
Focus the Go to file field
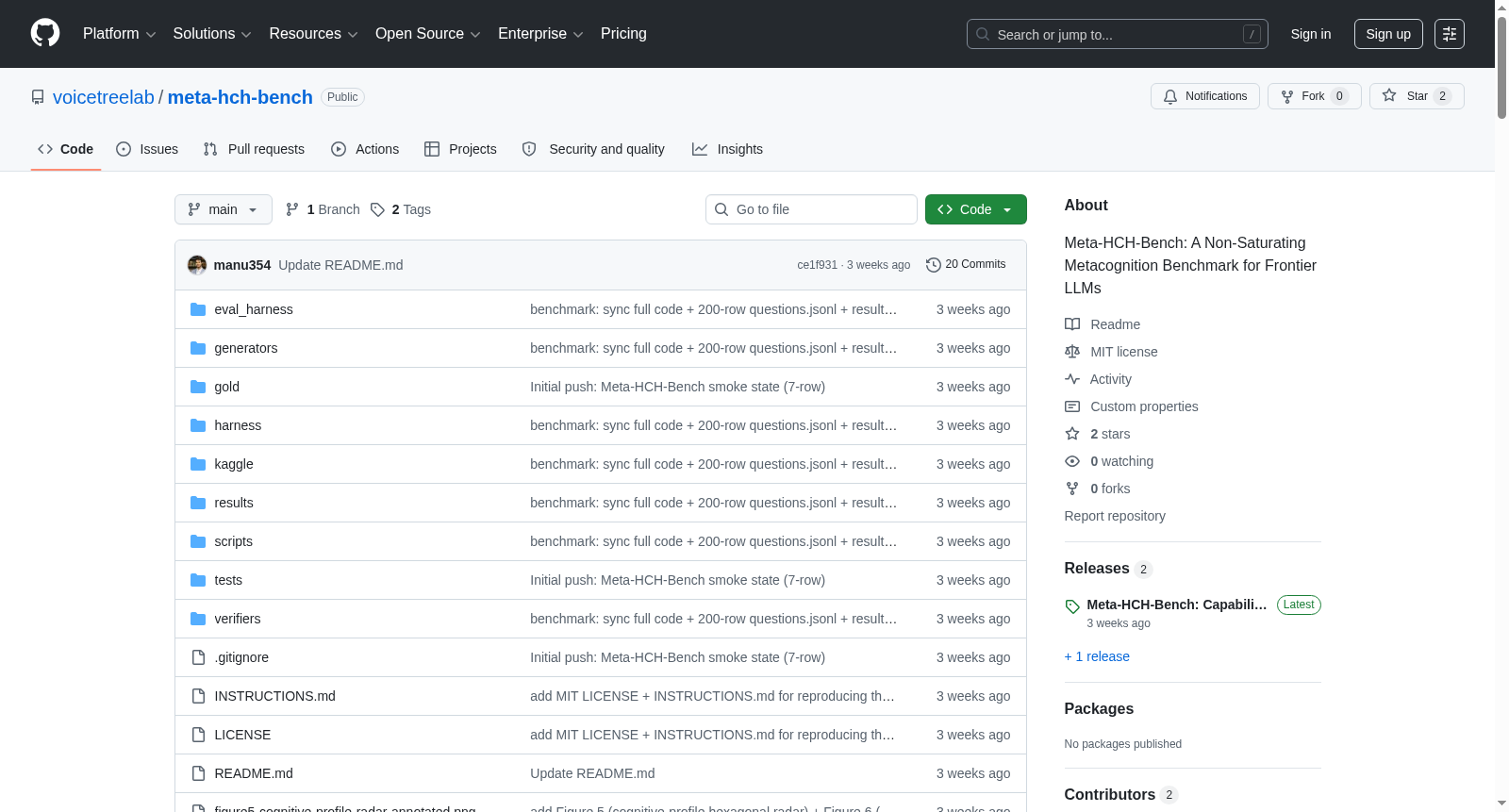click(x=811, y=209)
